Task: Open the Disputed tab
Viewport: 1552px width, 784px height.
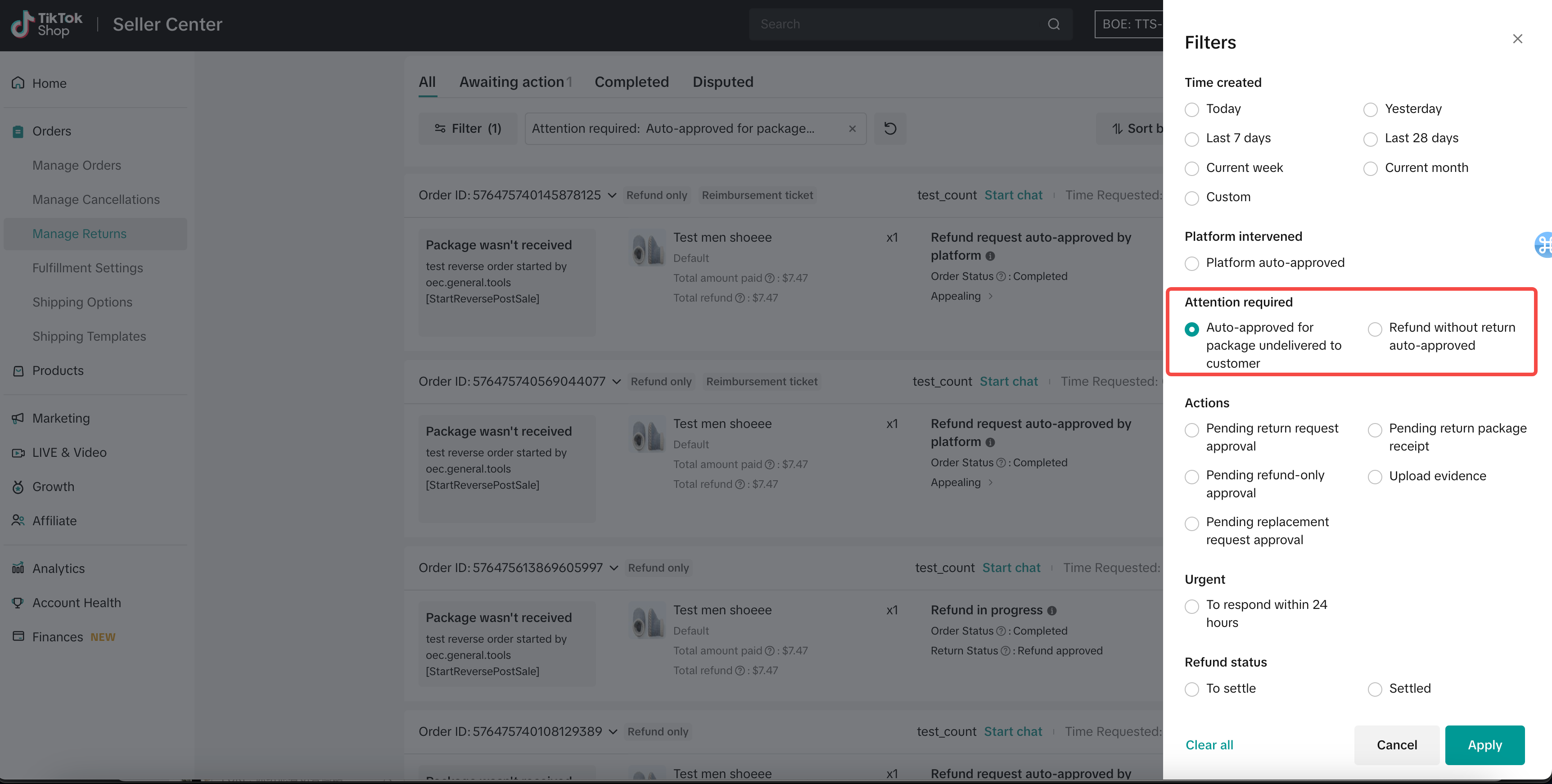Action: 722,82
